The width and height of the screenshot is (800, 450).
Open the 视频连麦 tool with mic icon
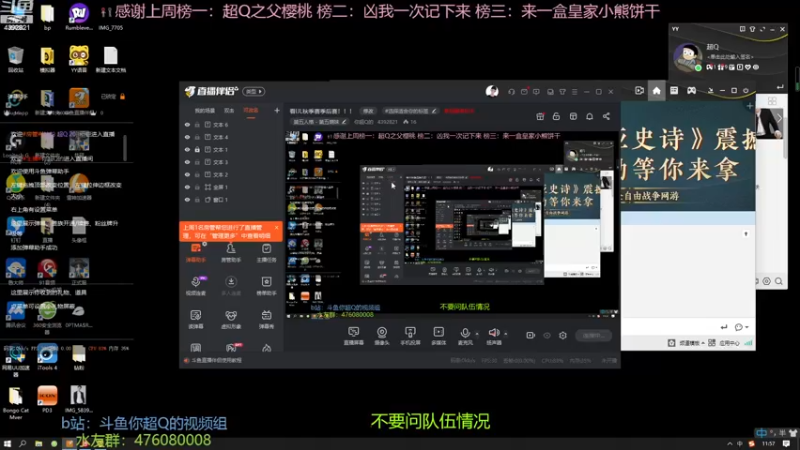click(x=195, y=286)
